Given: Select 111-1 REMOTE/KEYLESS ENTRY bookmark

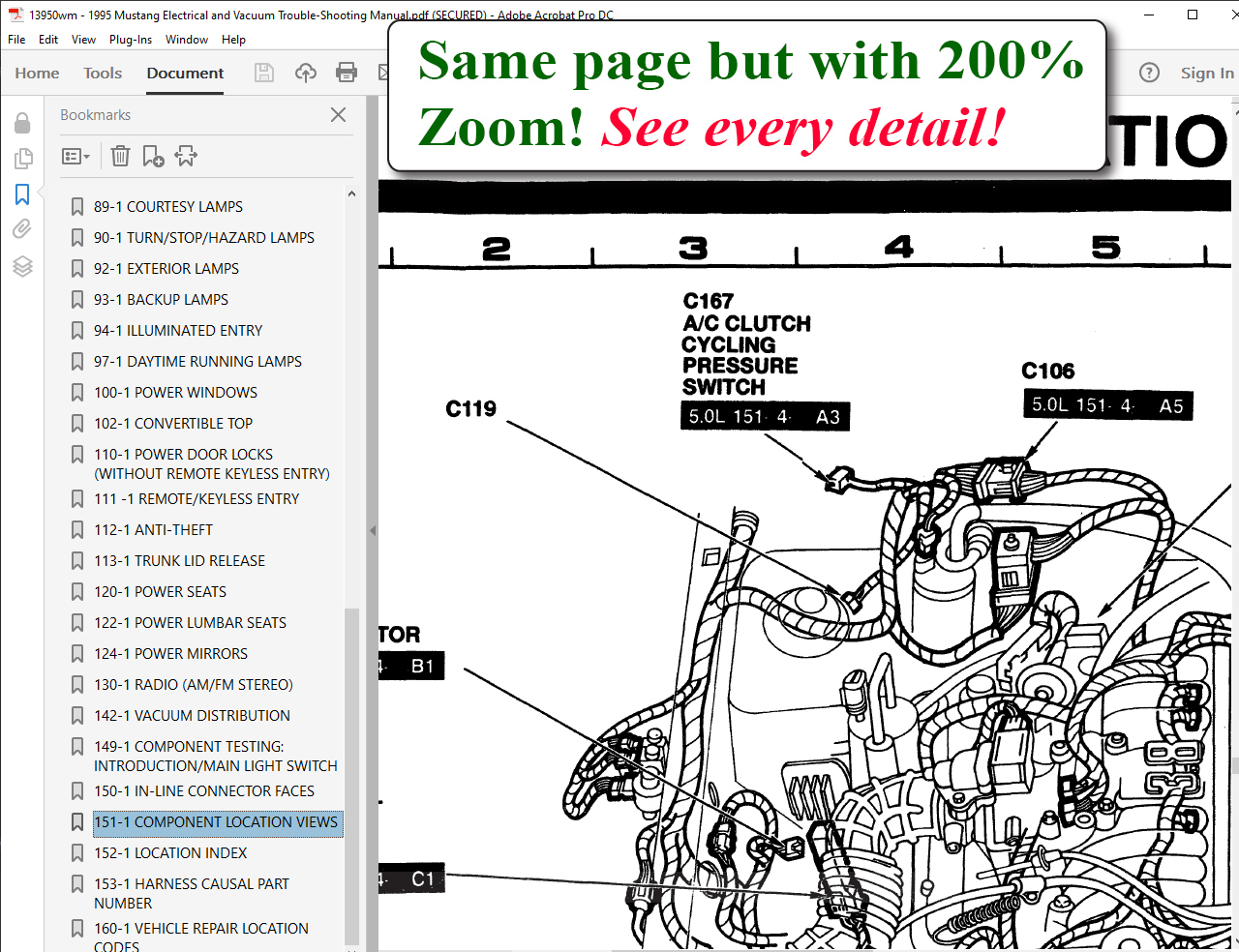Looking at the screenshot, I should click(196, 499).
